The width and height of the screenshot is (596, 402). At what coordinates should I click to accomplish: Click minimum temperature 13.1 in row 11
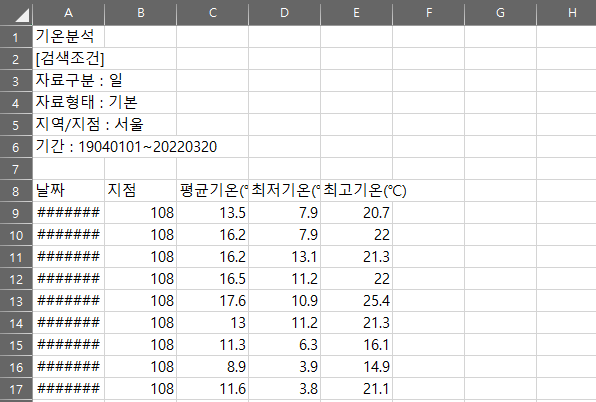click(284, 257)
